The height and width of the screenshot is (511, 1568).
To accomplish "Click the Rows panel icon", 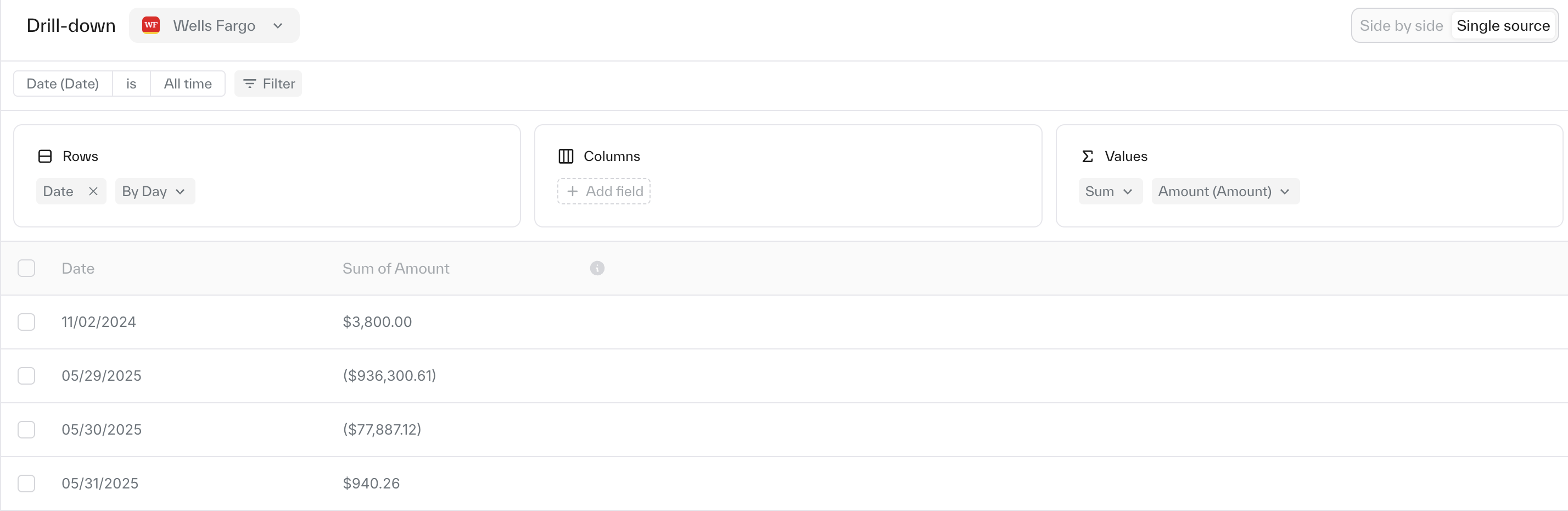I will [x=45, y=157].
